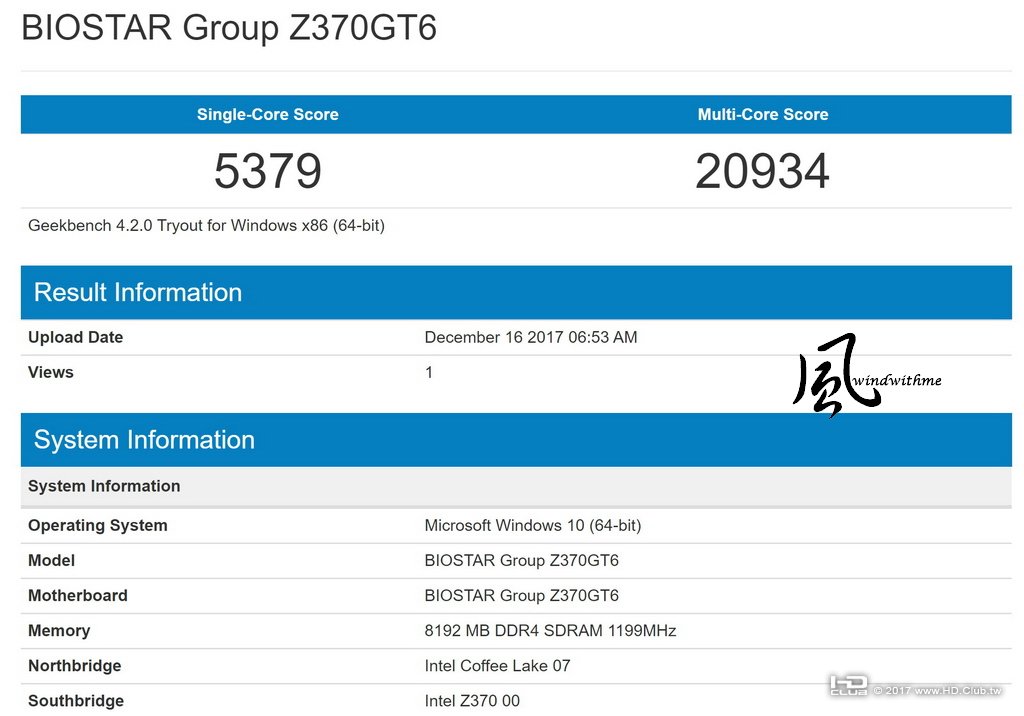Click the gray 'System Information' table subheader

516,487
